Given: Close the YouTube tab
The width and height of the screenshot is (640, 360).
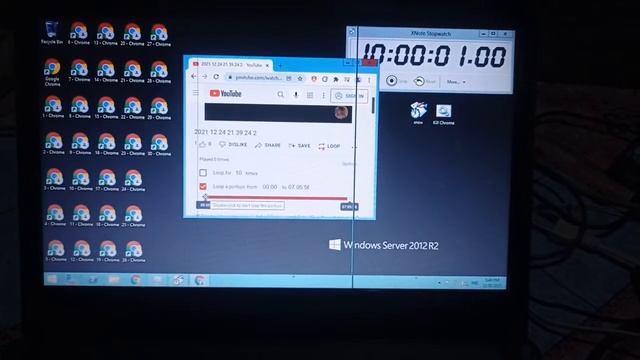Looking at the screenshot, I should click(268, 65).
